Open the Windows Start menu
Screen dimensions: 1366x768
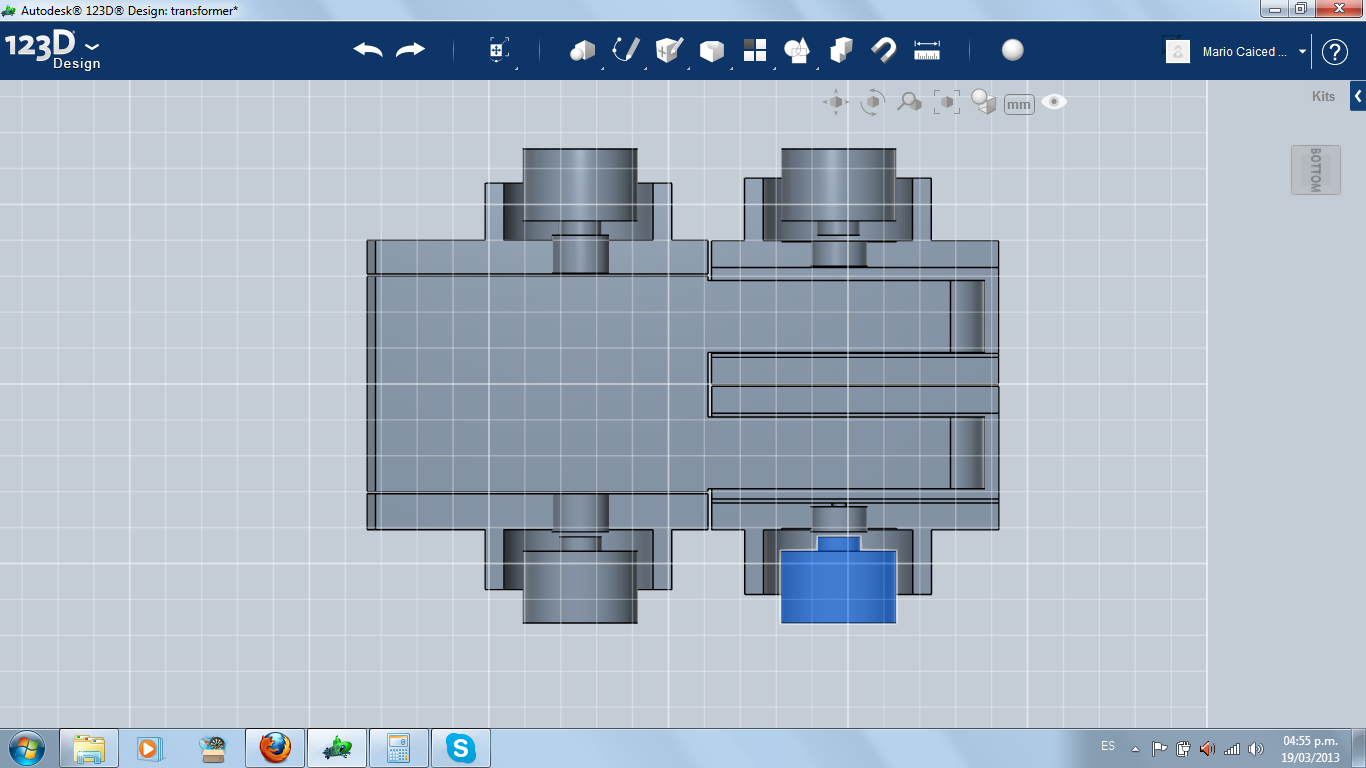click(26, 747)
